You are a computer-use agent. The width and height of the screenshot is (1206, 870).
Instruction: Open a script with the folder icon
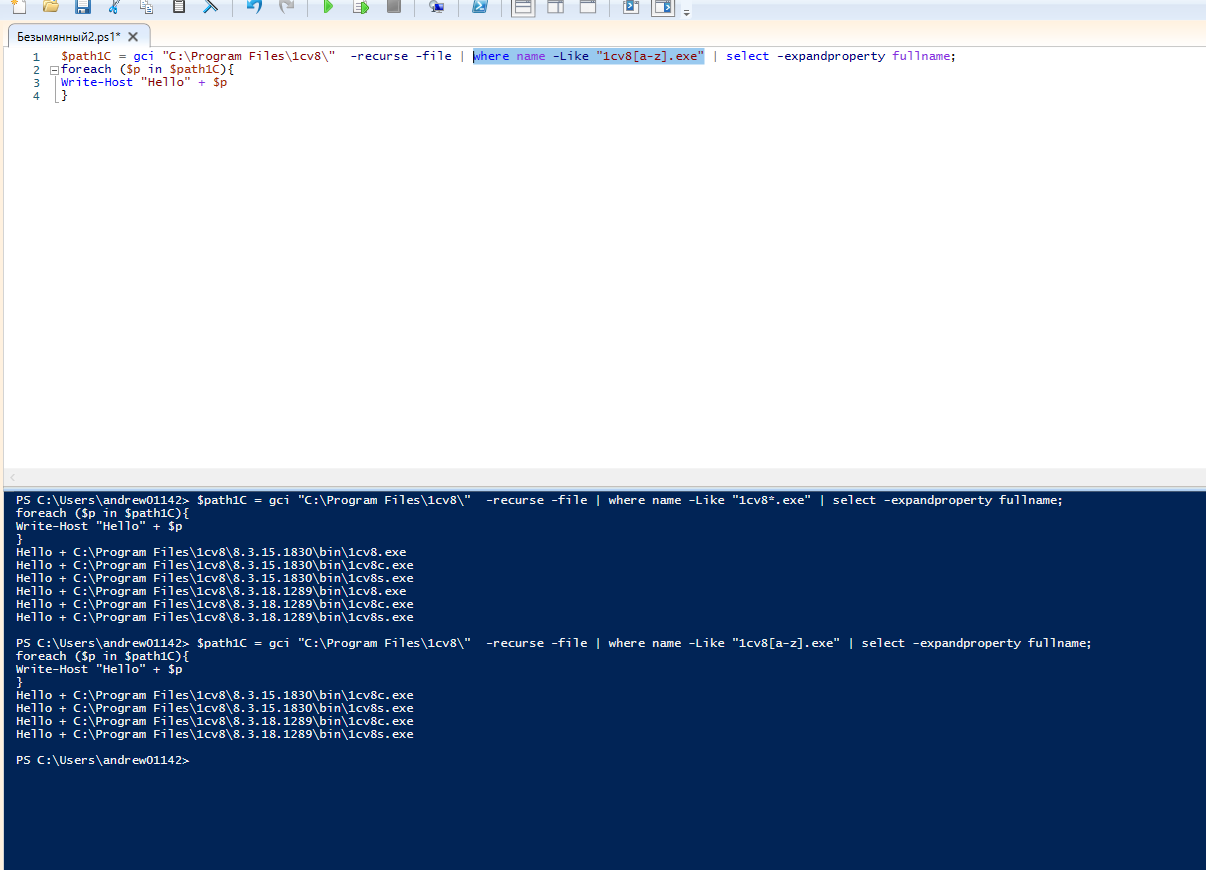pos(50,6)
